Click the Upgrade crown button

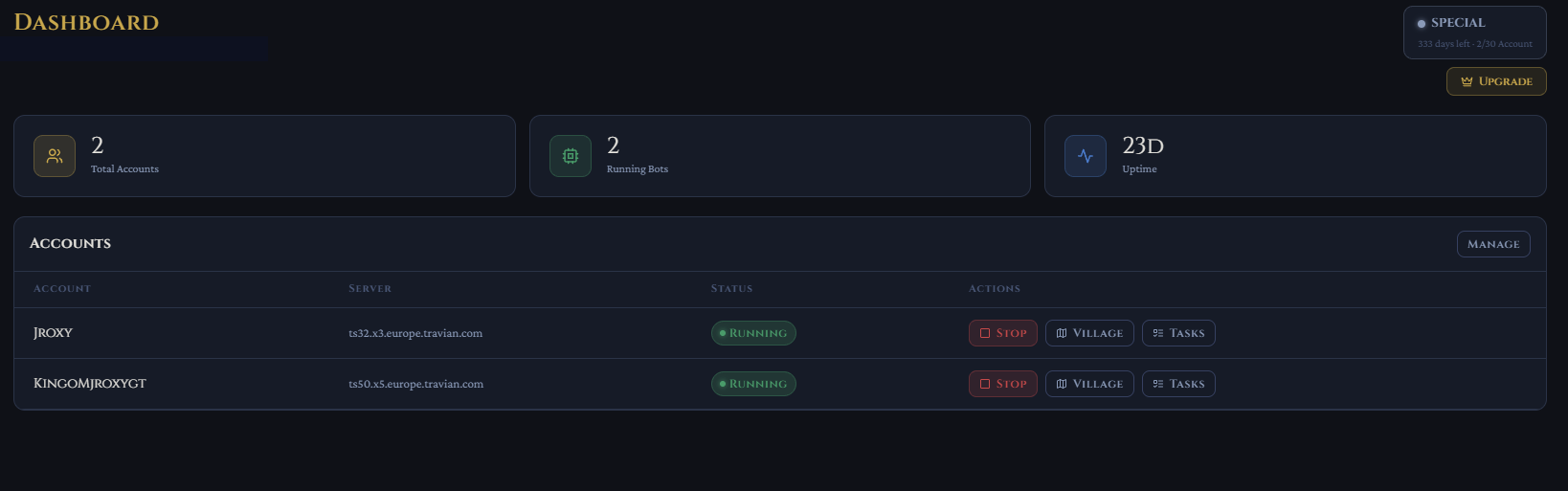[x=1496, y=81]
